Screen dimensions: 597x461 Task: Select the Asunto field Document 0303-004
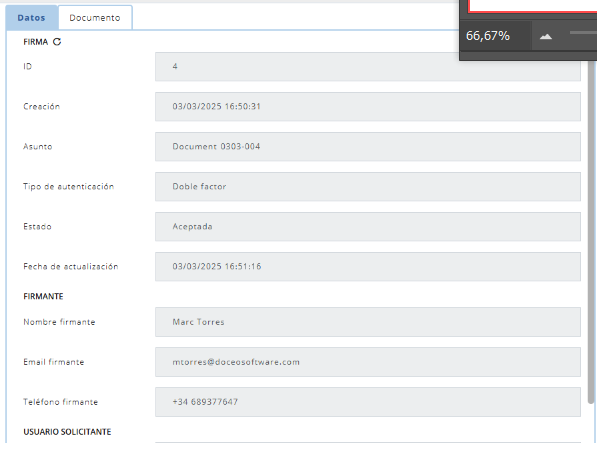pos(367,147)
